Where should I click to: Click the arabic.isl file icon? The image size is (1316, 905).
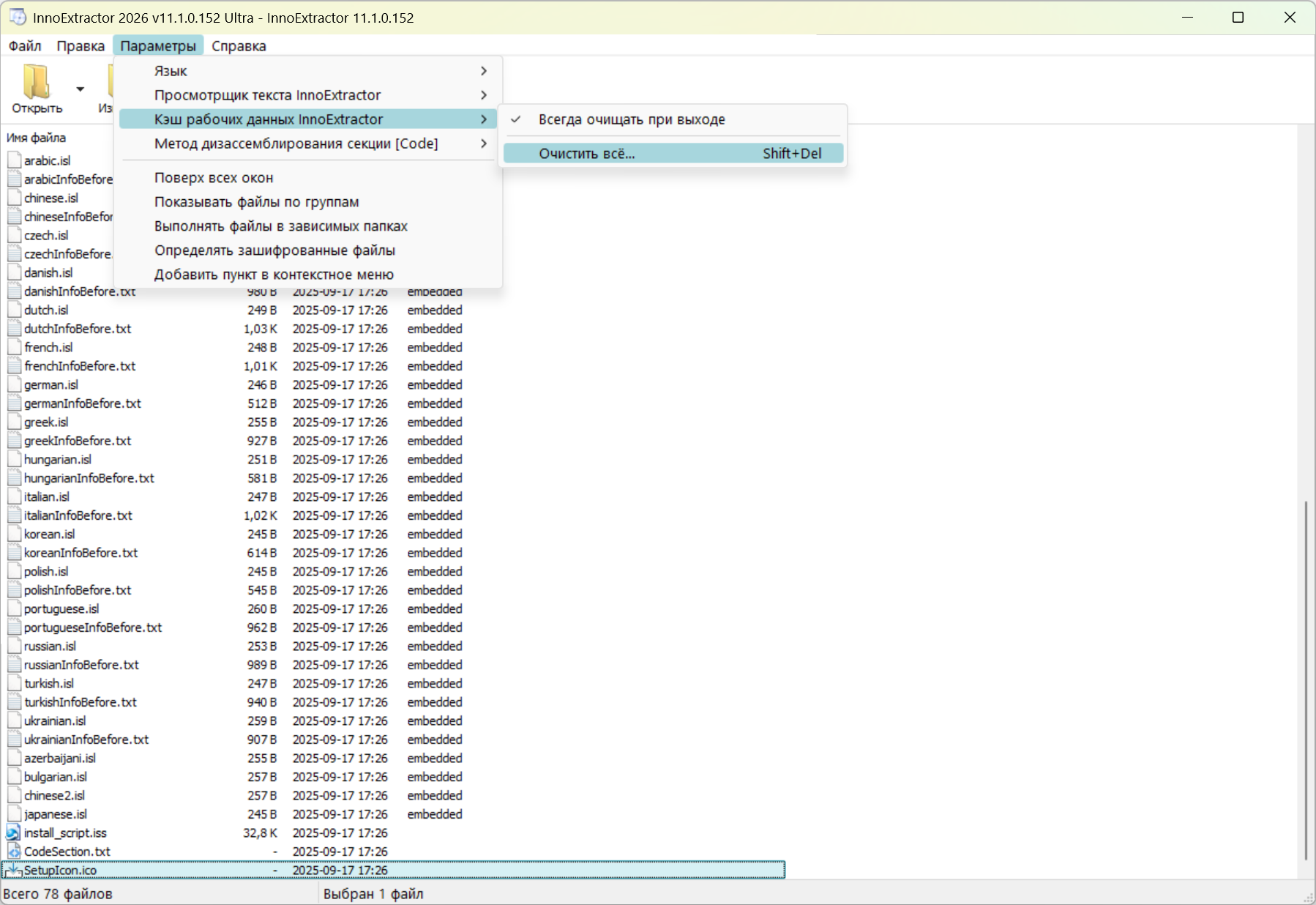(14, 160)
